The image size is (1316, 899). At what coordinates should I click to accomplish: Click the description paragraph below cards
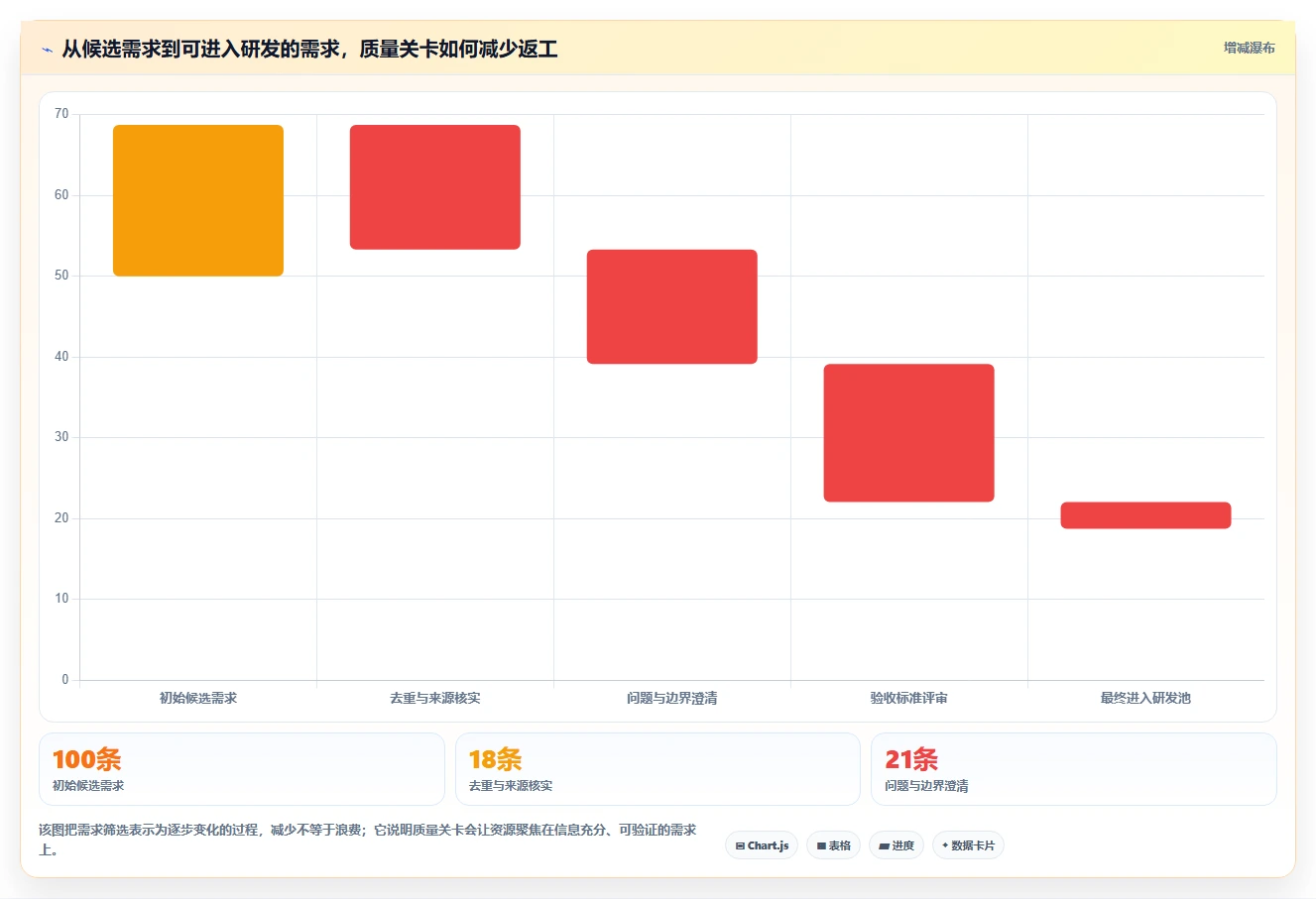tap(368, 840)
